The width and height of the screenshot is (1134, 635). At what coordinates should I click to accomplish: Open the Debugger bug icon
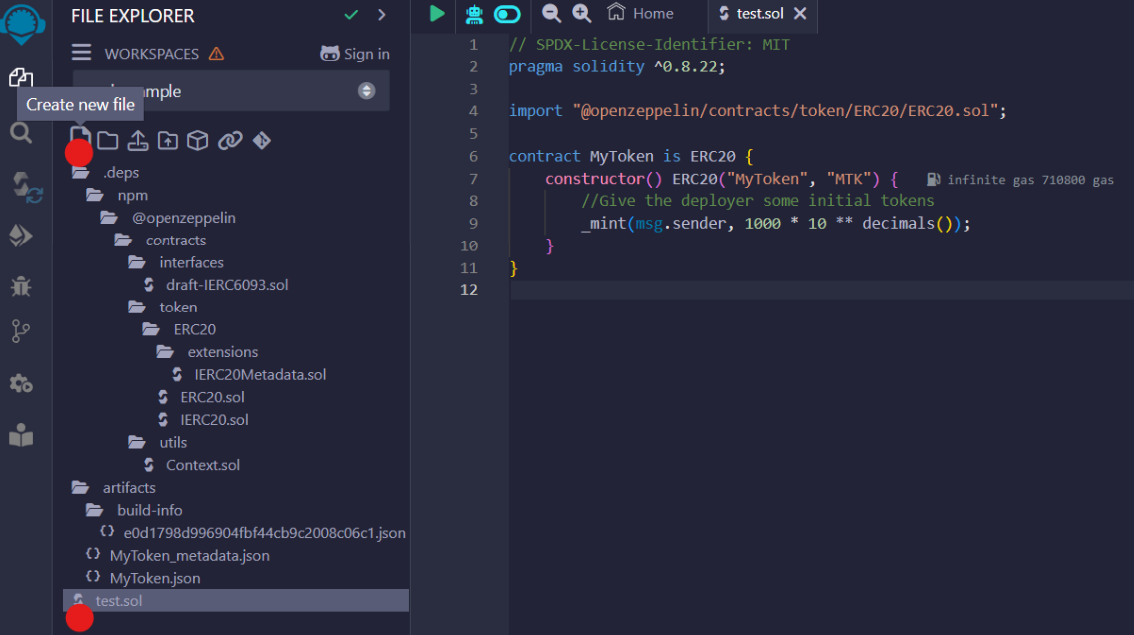coord(21,286)
